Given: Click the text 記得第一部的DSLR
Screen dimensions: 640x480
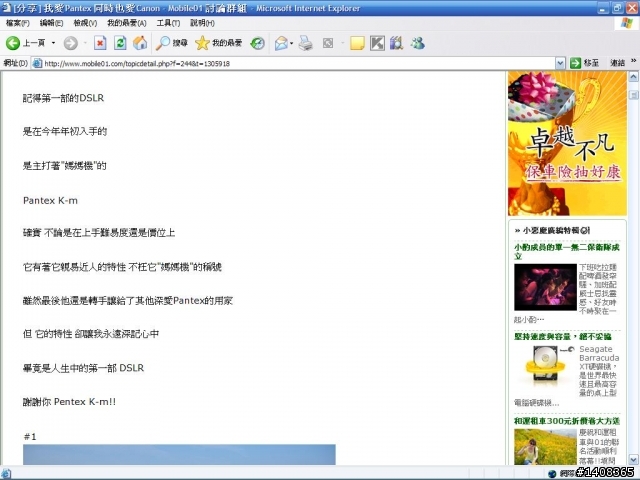Looking at the screenshot, I should coord(63,98).
